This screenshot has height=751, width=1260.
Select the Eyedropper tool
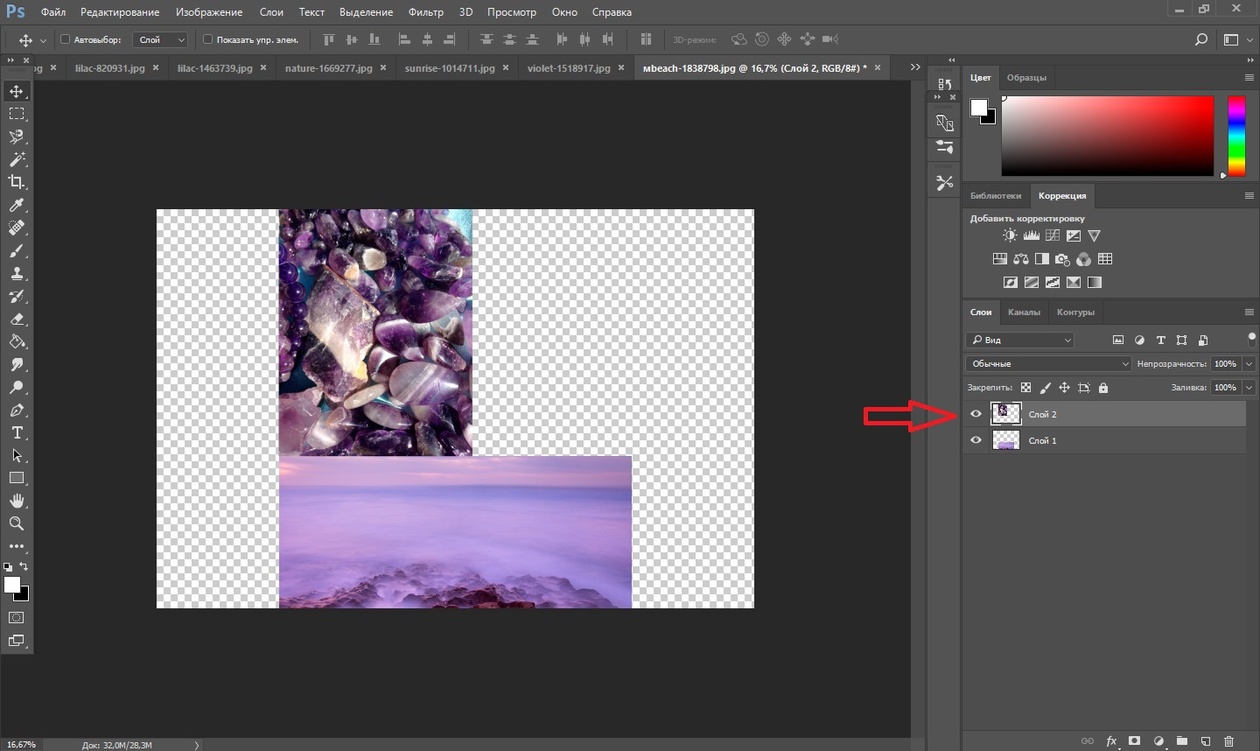(16, 205)
